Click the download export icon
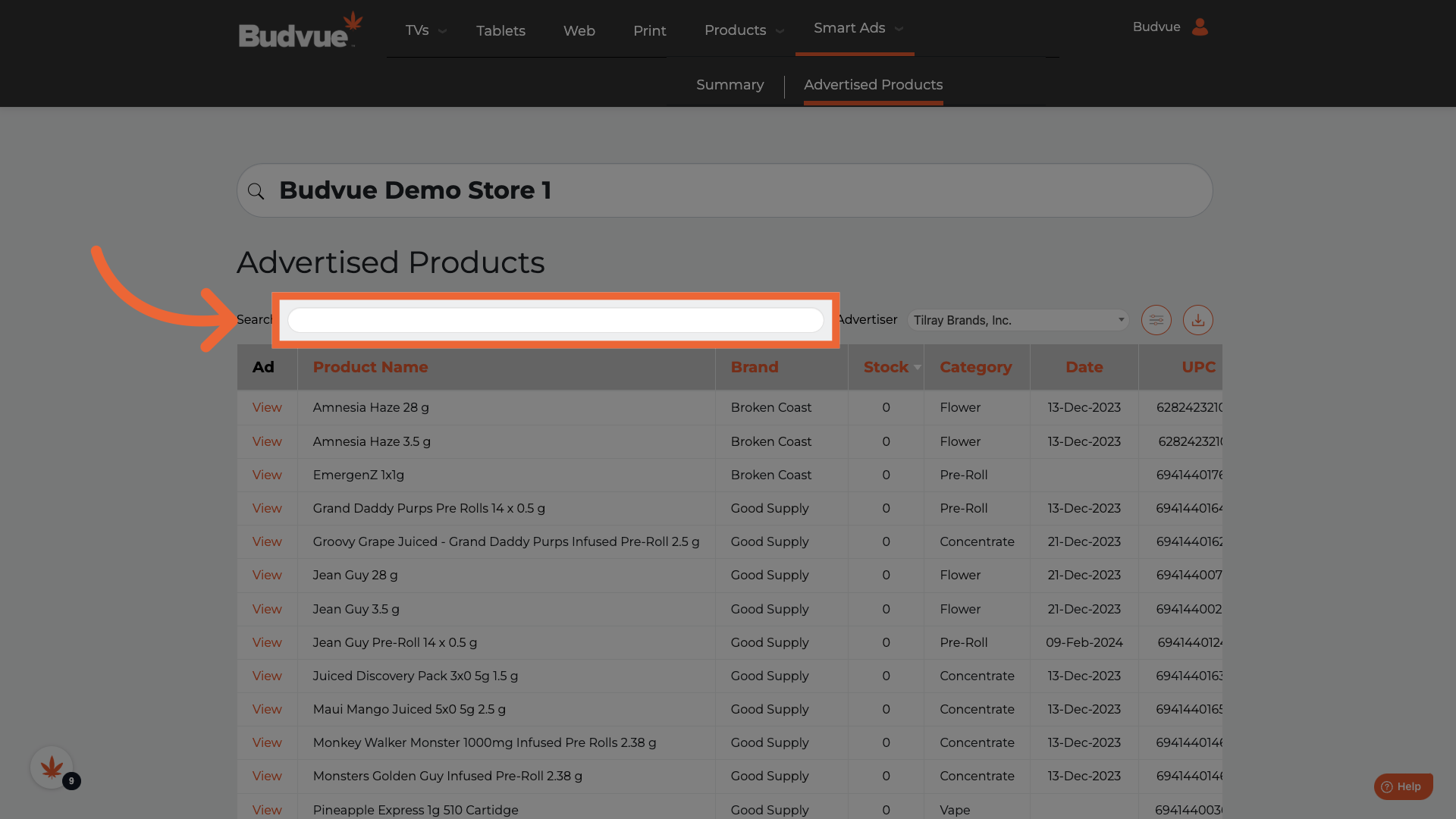Image resolution: width=1456 pixels, height=819 pixels. (x=1197, y=320)
